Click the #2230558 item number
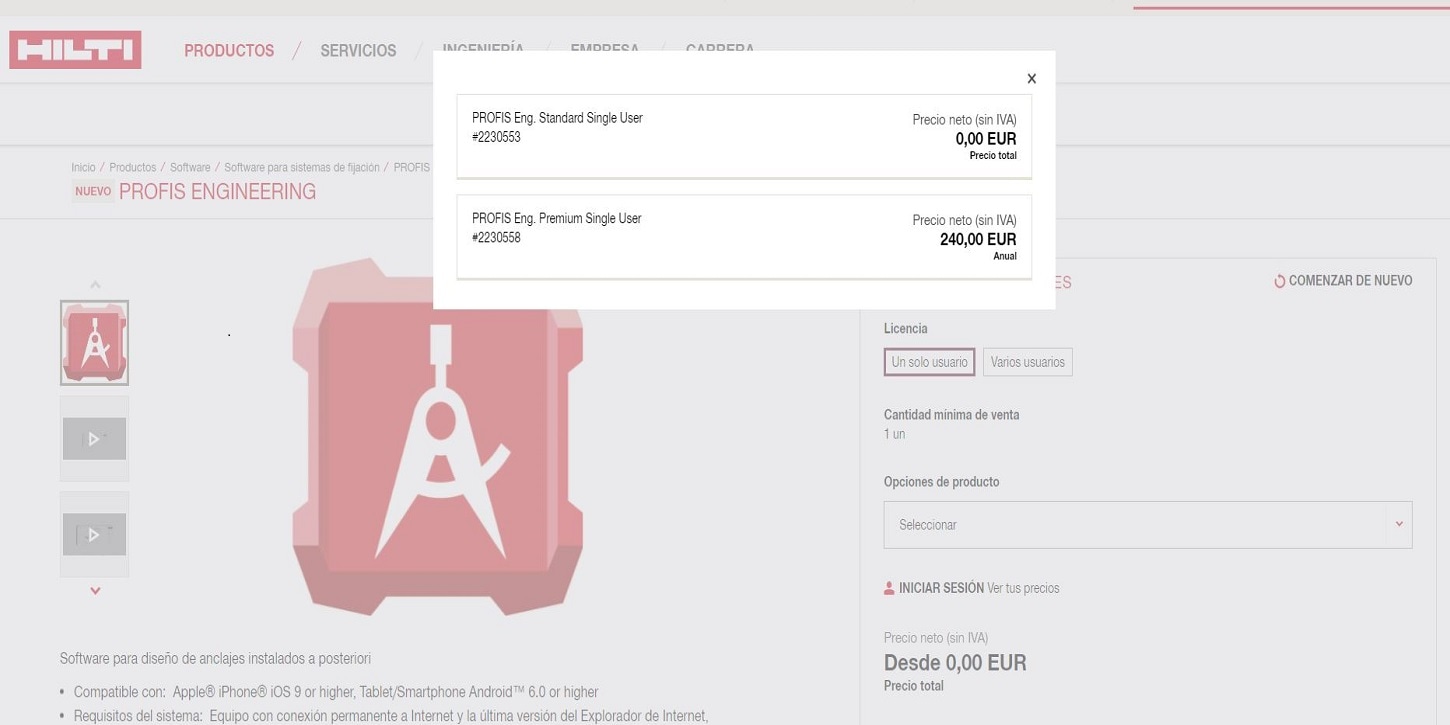The width and height of the screenshot is (1450, 725). coord(496,238)
